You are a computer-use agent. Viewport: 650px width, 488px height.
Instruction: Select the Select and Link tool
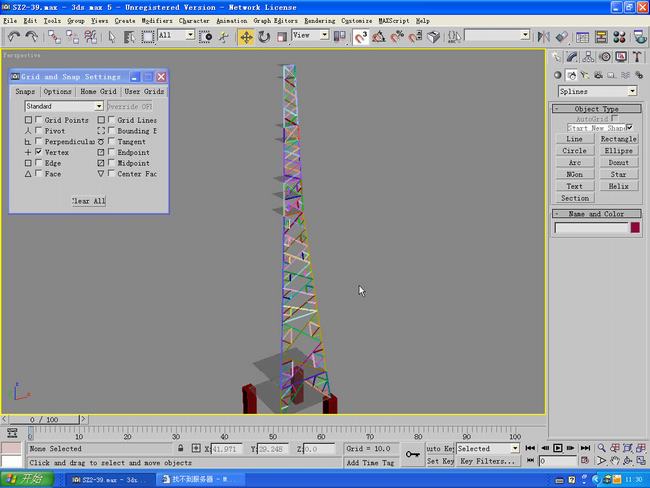pos(54,37)
